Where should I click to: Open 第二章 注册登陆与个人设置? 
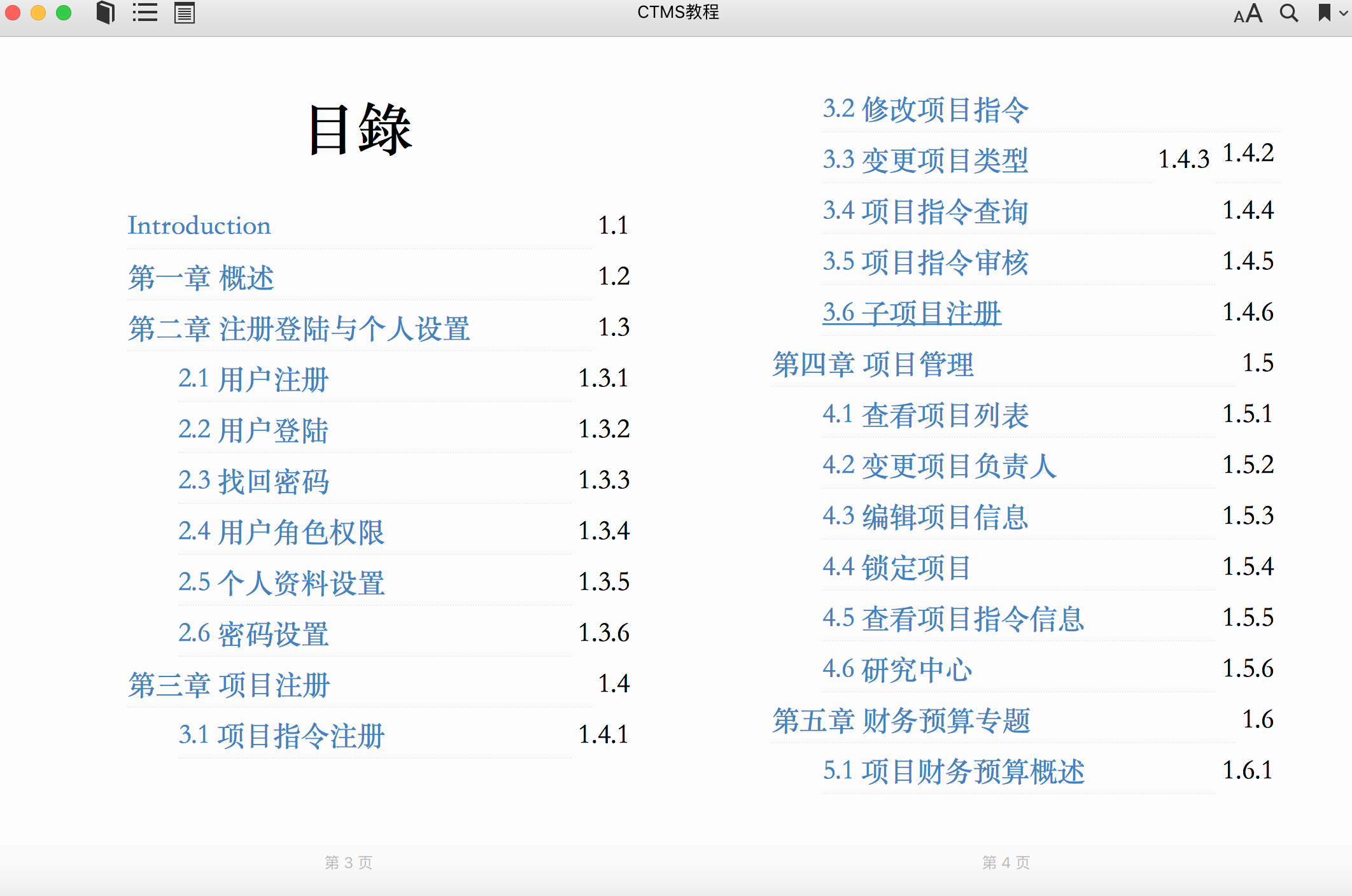(x=299, y=328)
